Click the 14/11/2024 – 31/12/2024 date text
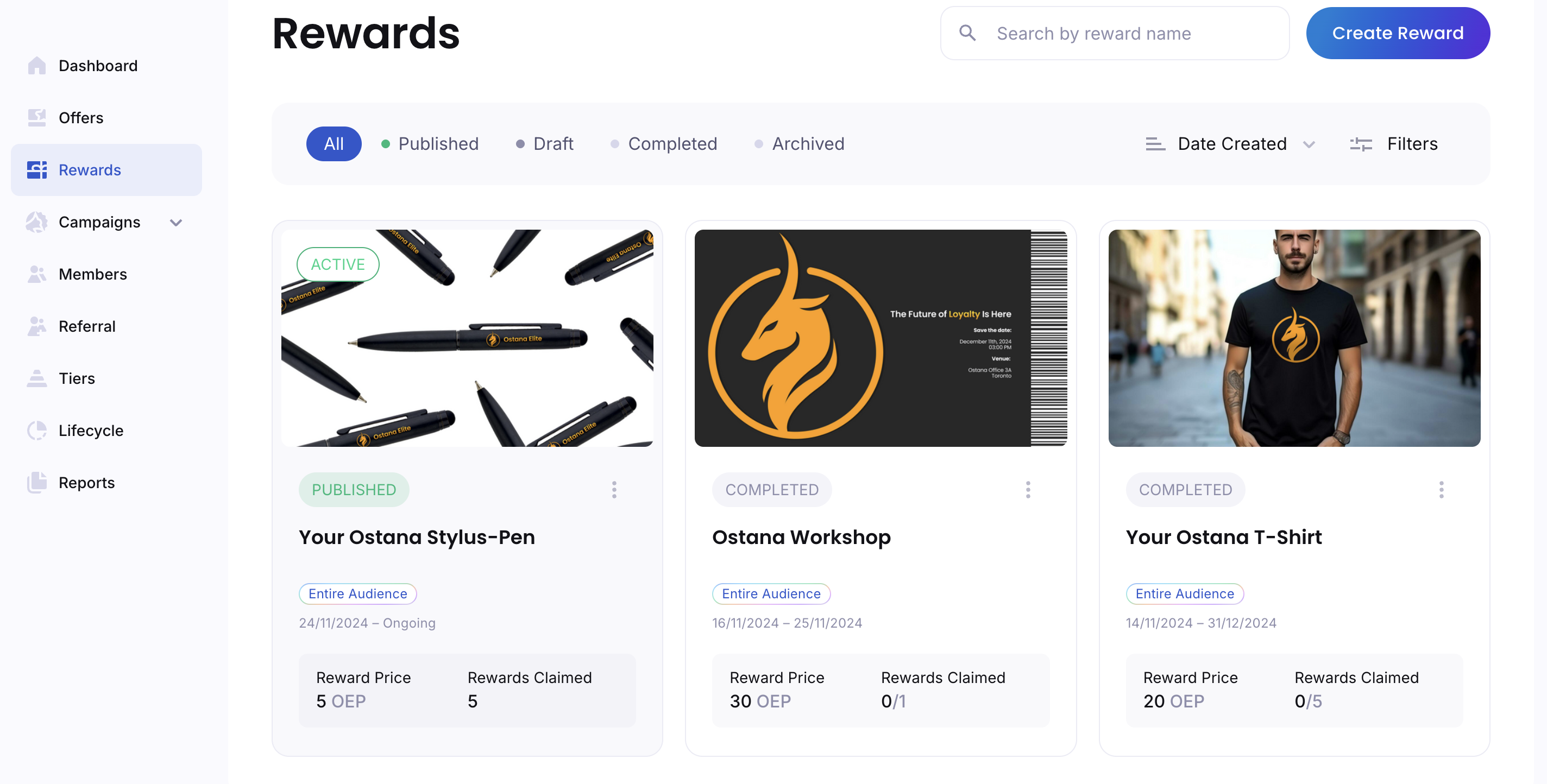The image size is (1547, 784). (1200, 623)
